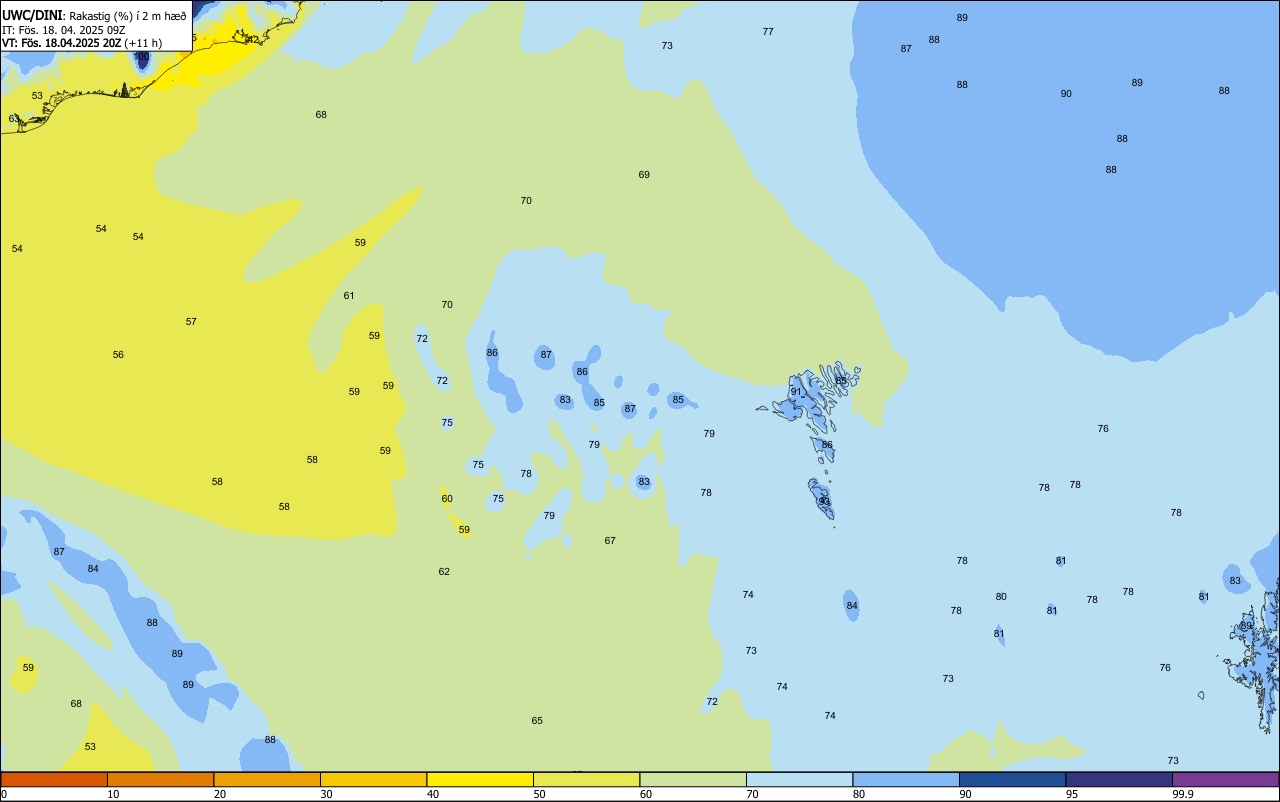Viewport: 1280px width, 802px height.
Task: Click the valid time line 'VT: Fös. 18.04.2025 20Z (+11 h)'
Action: [82, 43]
